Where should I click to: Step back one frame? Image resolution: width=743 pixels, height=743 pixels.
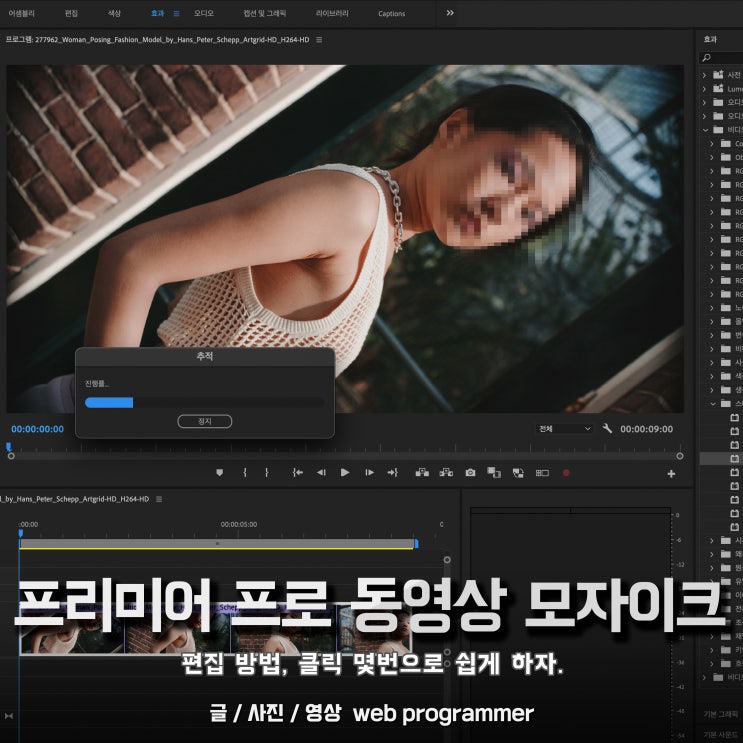(321, 472)
